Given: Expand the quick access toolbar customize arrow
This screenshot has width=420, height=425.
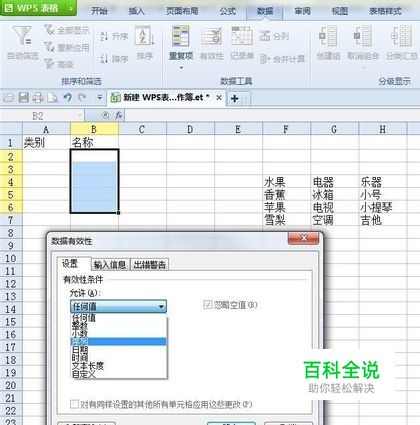Looking at the screenshot, I should (99, 98).
